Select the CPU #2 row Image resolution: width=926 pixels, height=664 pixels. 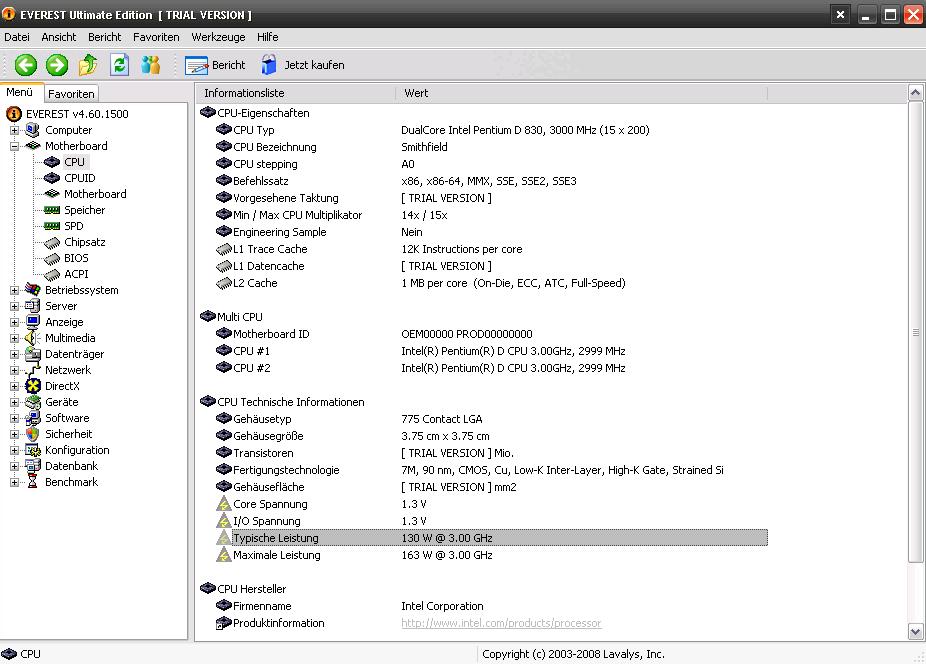tap(491, 368)
